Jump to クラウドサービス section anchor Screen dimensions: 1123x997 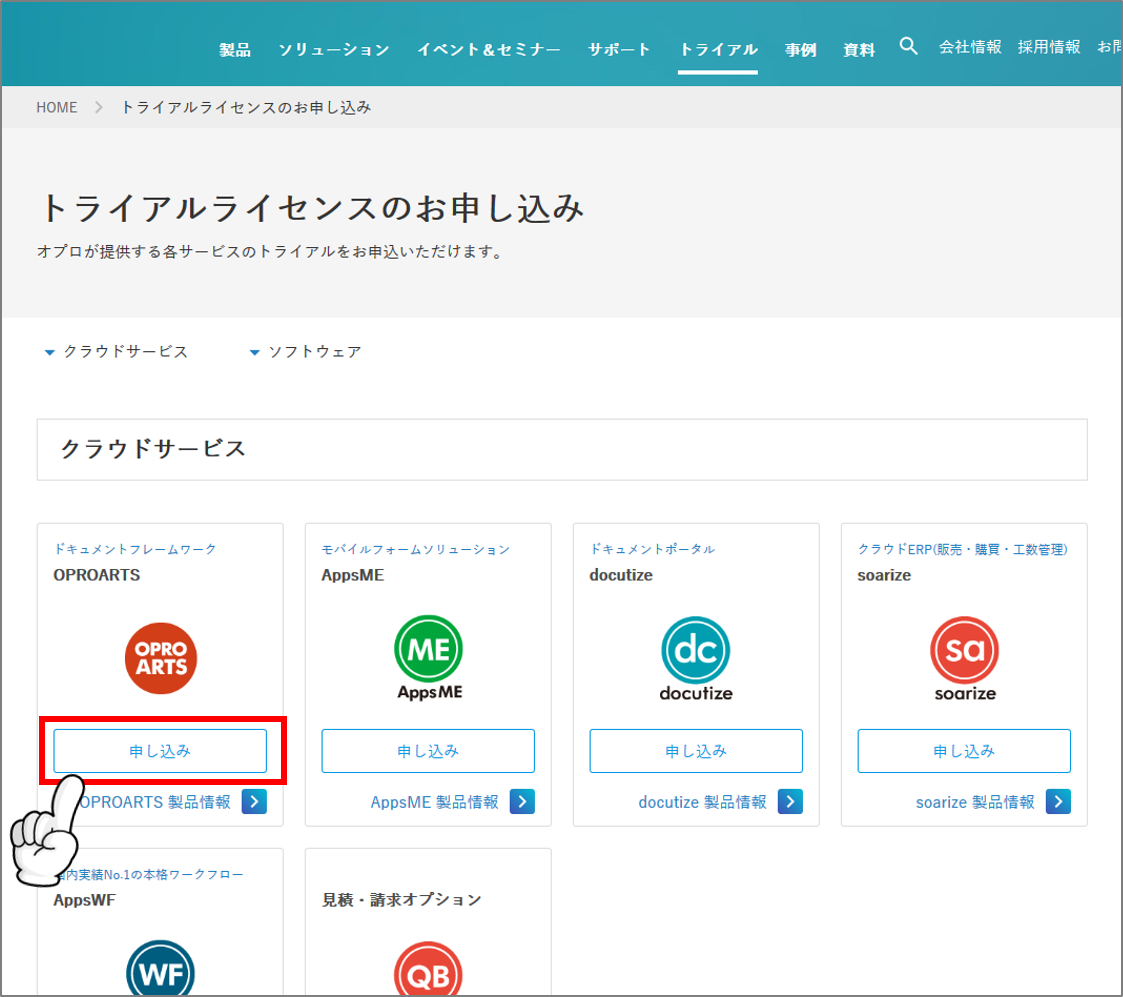coord(116,352)
